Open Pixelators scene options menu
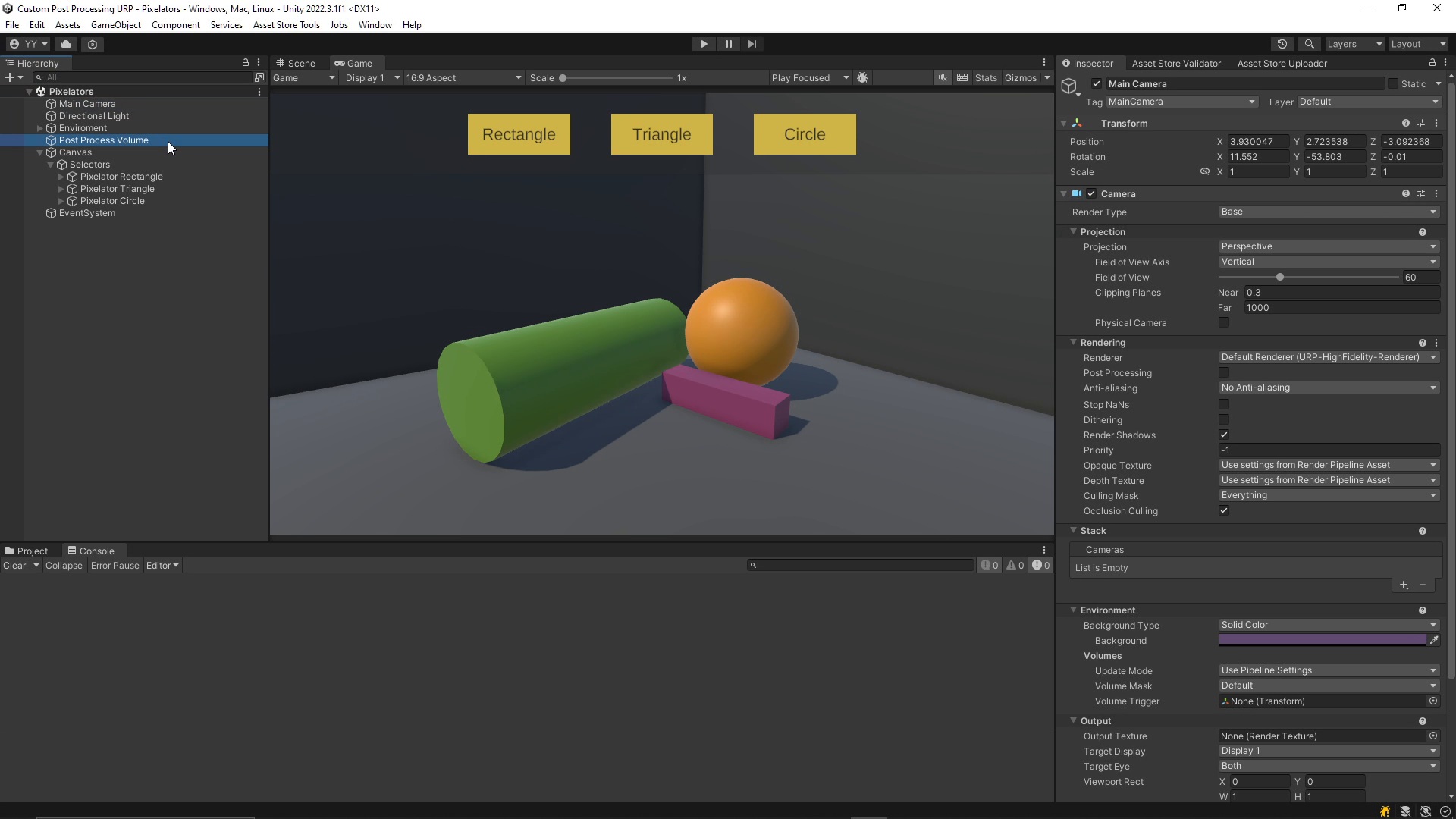The width and height of the screenshot is (1456, 819). [x=259, y=92]
